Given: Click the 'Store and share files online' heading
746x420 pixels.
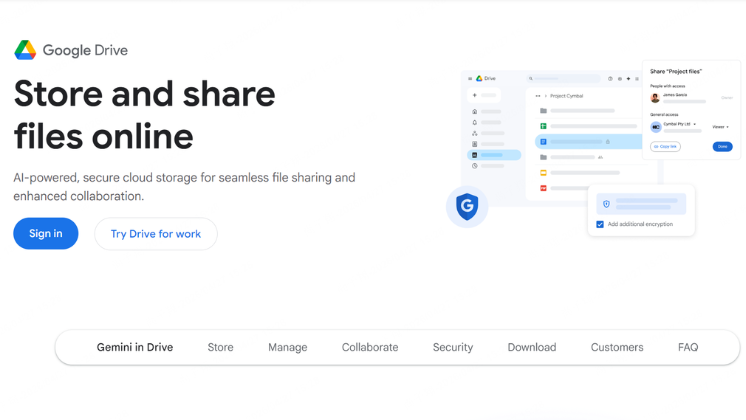Looking at the screenshot, I should coord(145,115).
